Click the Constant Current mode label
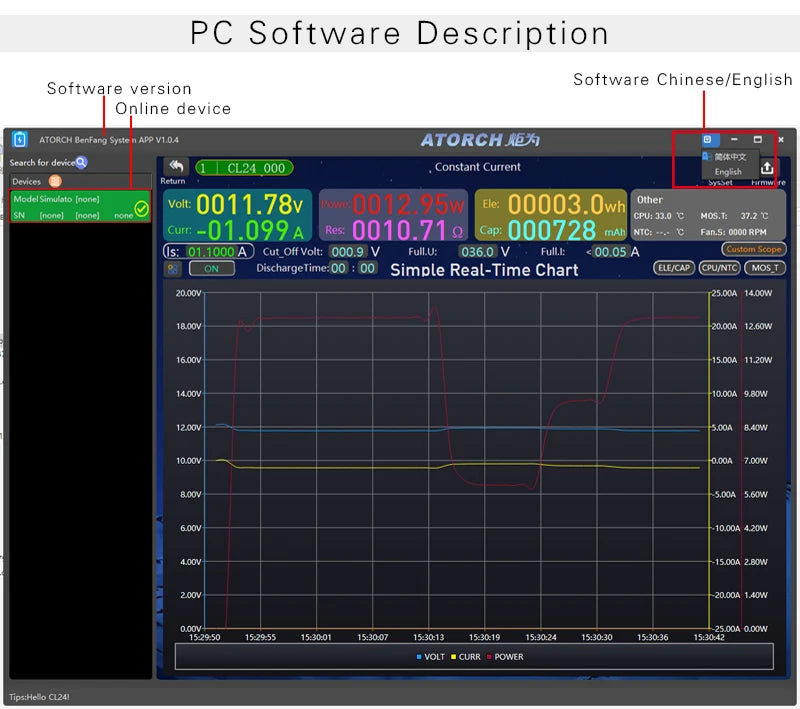 click(478, 167)
